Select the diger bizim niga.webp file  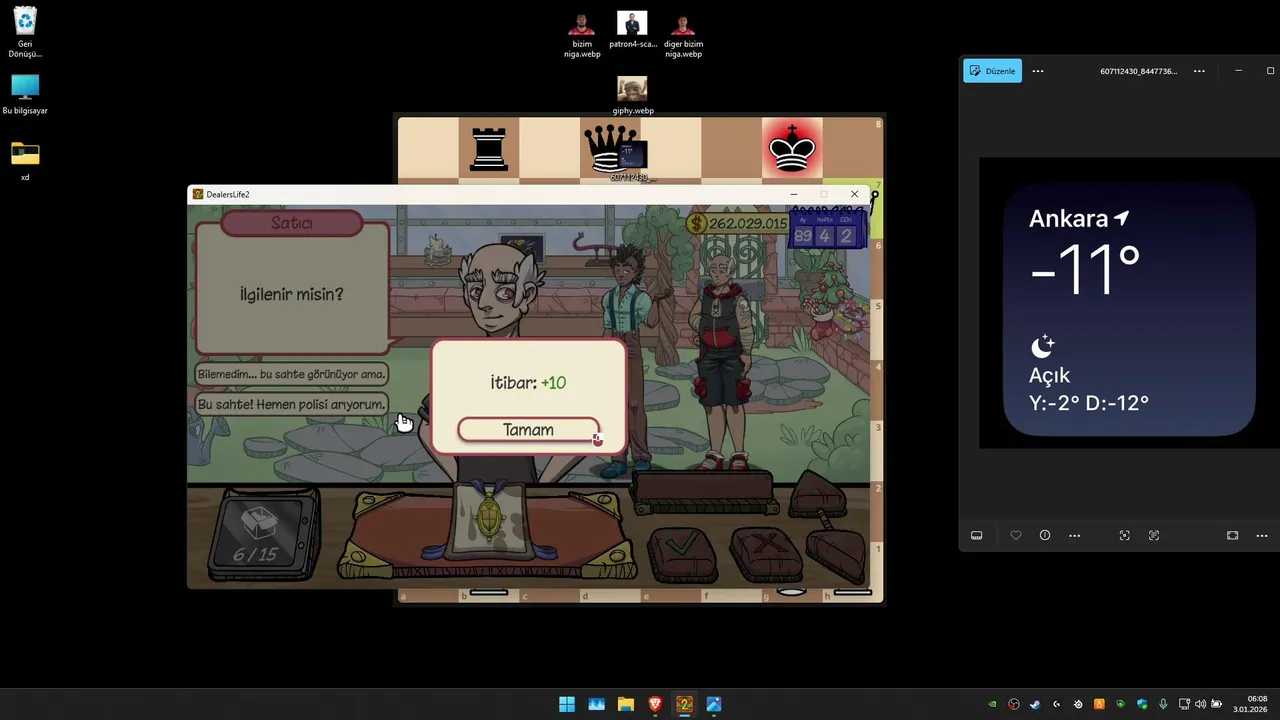[x=683, y=35]
